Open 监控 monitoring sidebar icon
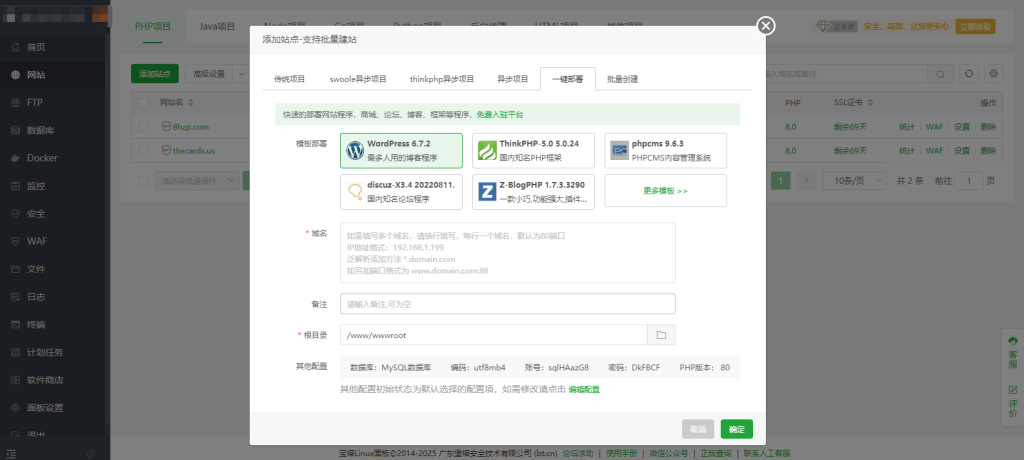Image resolution: width=1024 pixels, height=460 pixels. 15,186
